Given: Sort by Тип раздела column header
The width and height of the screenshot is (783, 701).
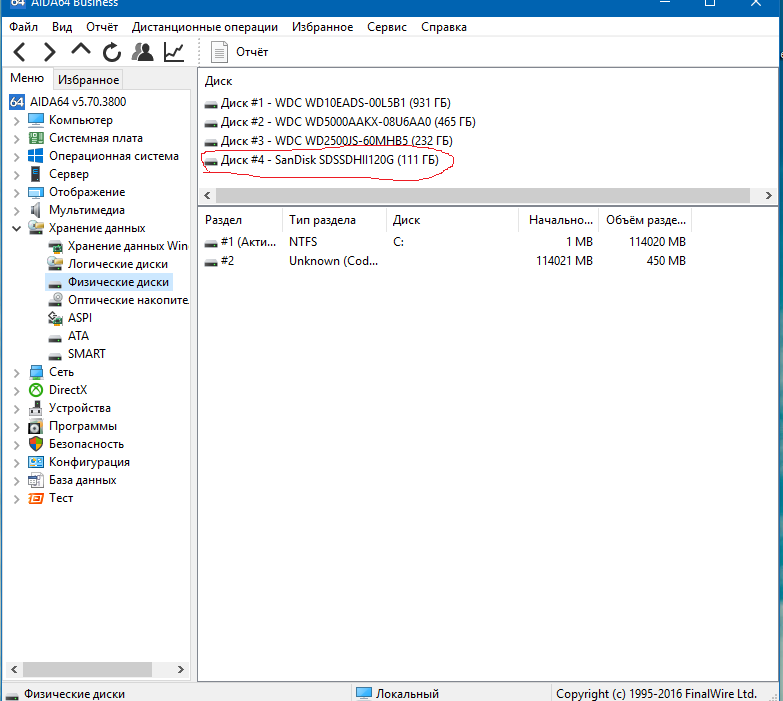Looking at the screenshot, I should 334,220.
